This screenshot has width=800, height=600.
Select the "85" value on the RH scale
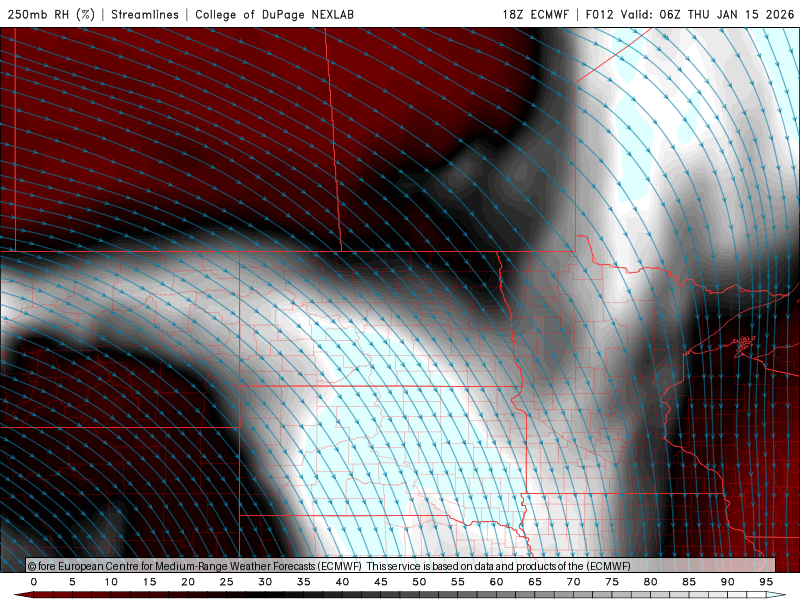tap(689, 582)
